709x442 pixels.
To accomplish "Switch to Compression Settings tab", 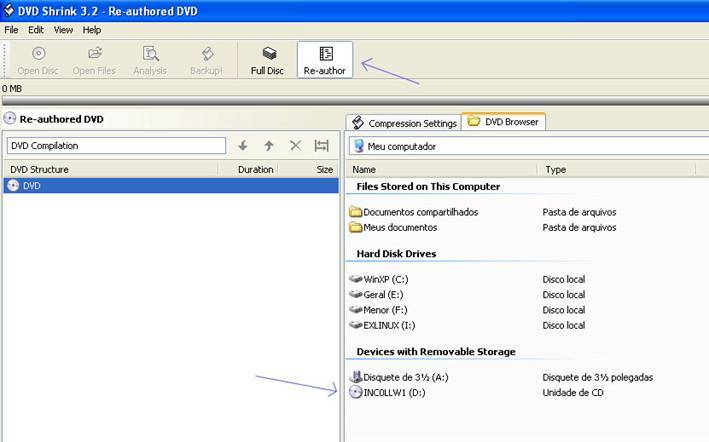I will (404, 122).
